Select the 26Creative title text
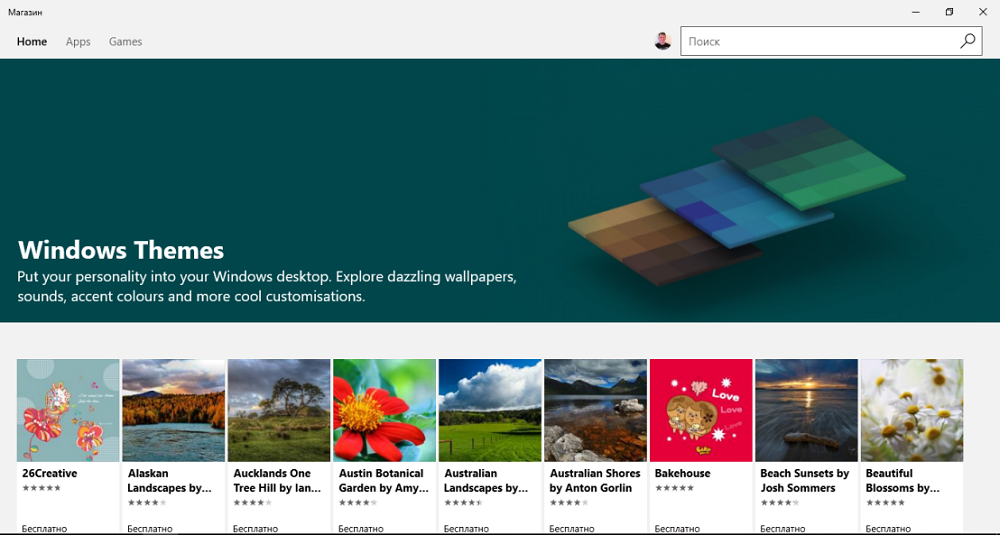 (x=50, y=473)
